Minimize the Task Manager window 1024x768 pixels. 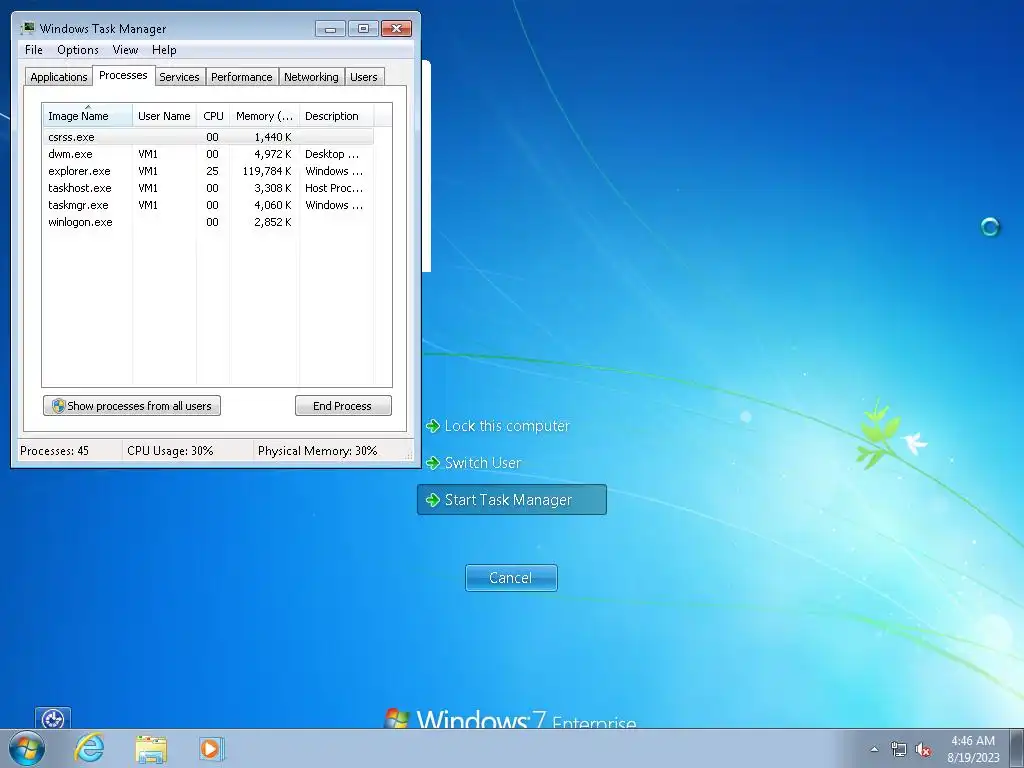tap(330, 29)
